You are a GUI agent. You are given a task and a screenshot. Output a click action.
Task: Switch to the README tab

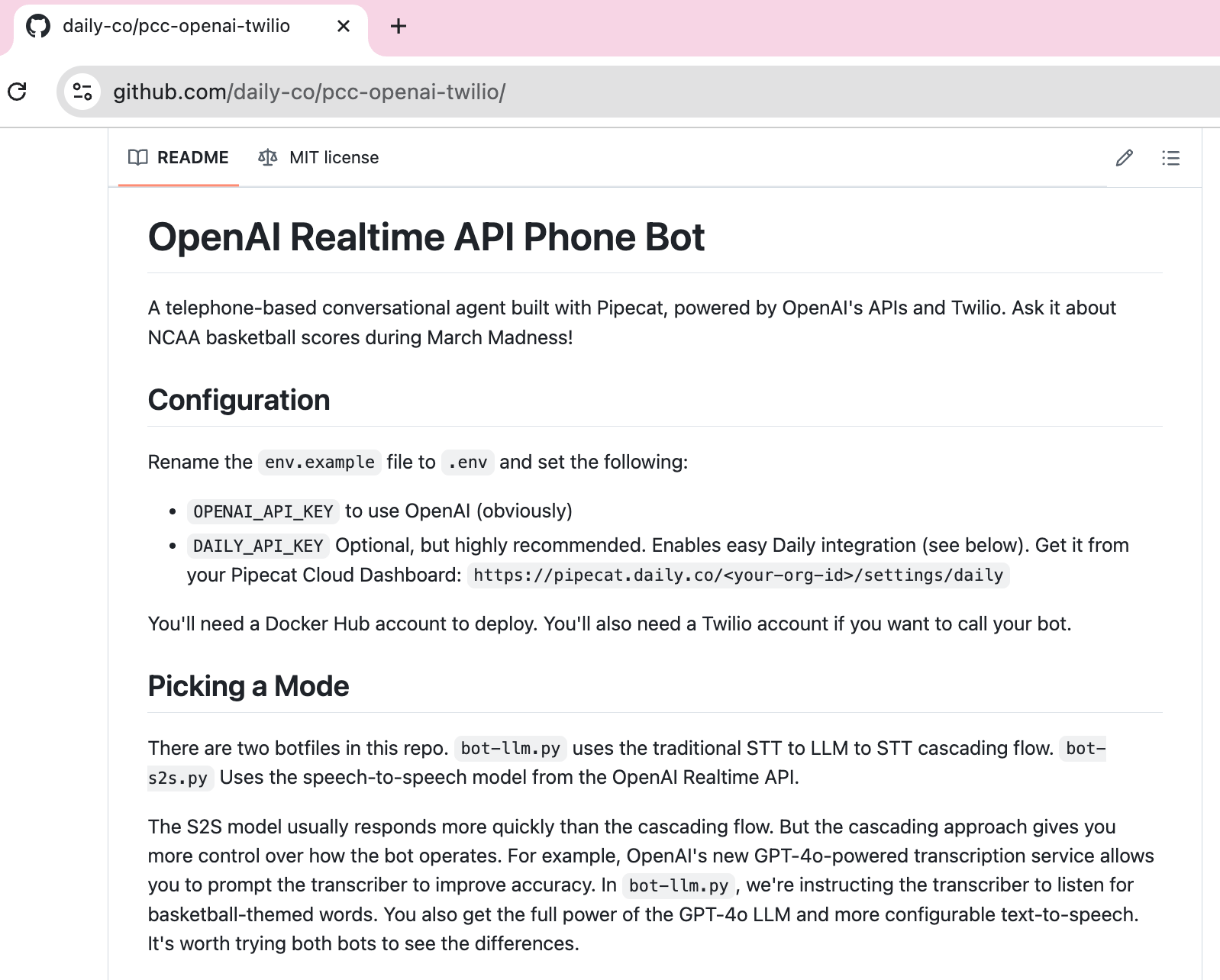[179, 157]
